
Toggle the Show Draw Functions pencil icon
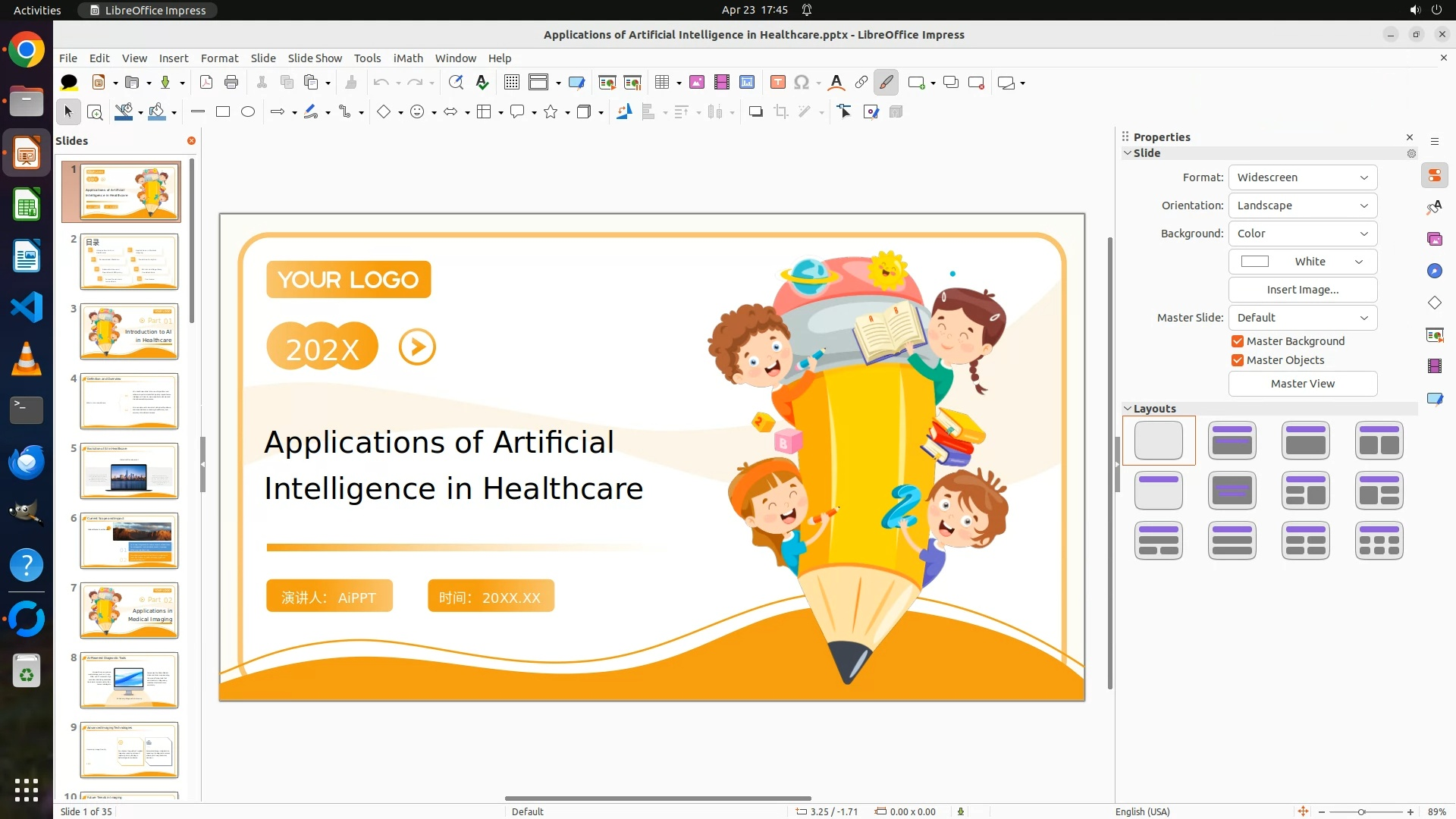(886, 83)
